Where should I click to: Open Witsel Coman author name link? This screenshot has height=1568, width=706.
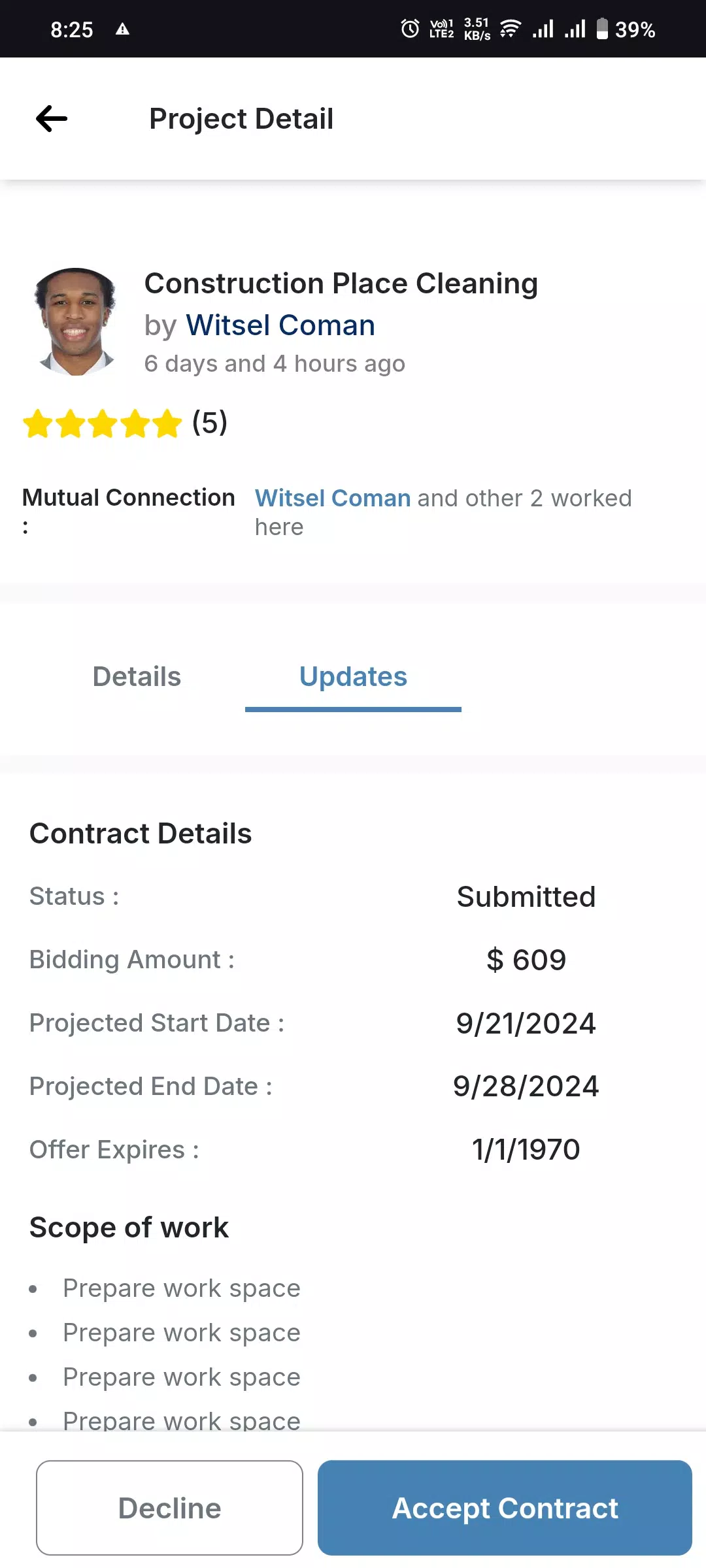coord(280,325)
